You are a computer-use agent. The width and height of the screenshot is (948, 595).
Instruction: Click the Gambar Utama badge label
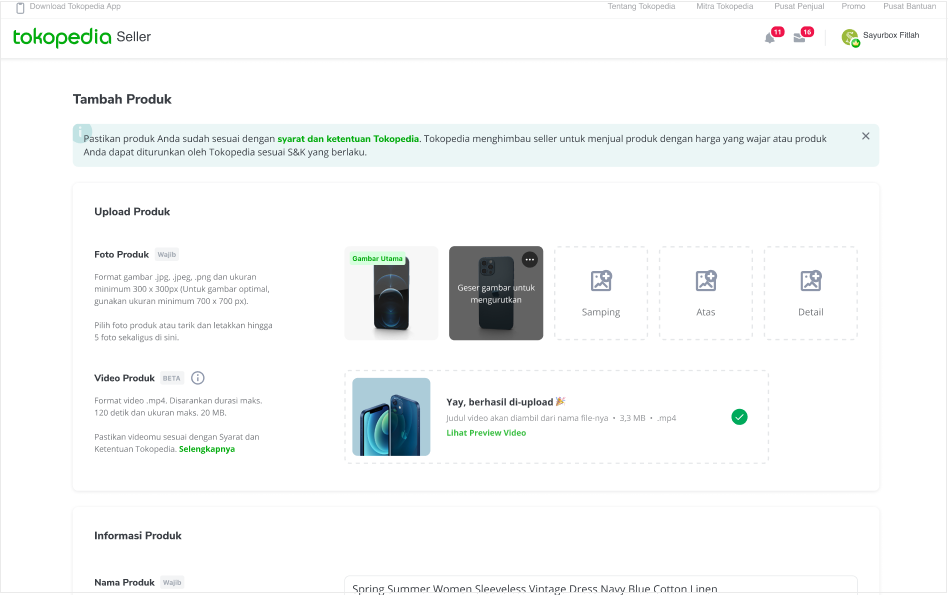377,258
